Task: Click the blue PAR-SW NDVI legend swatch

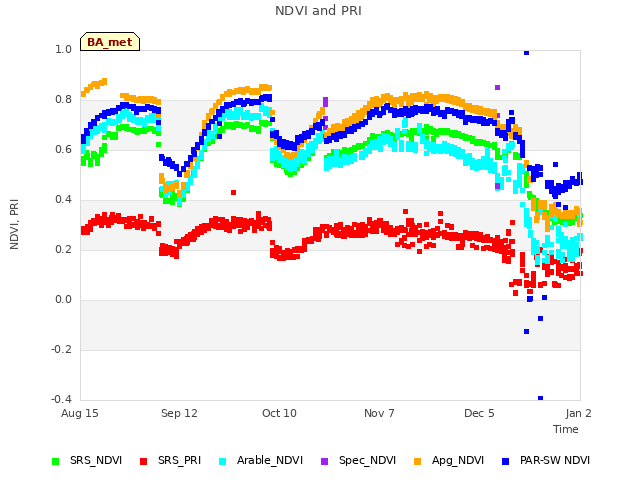Action: pyautogui.click(x=506, y=461)
